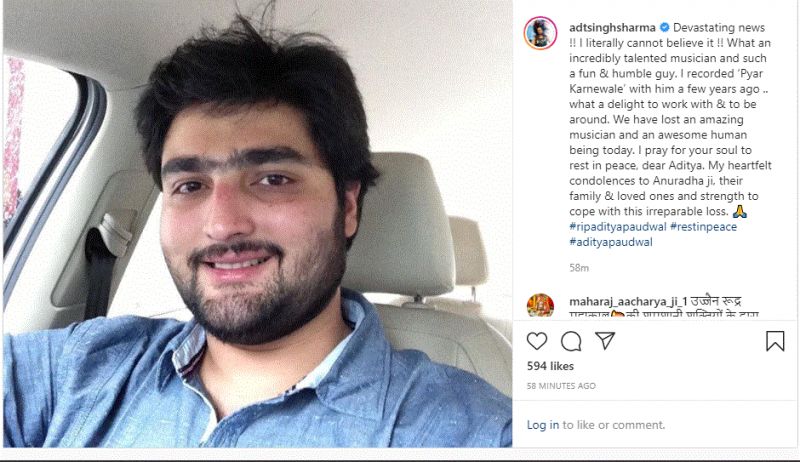Image resolution: width=800 pixels, height=462 pixels.
Task: Click the maharaj_aacharya_ji_1 commenter username
Action: [x=629, y=302]
